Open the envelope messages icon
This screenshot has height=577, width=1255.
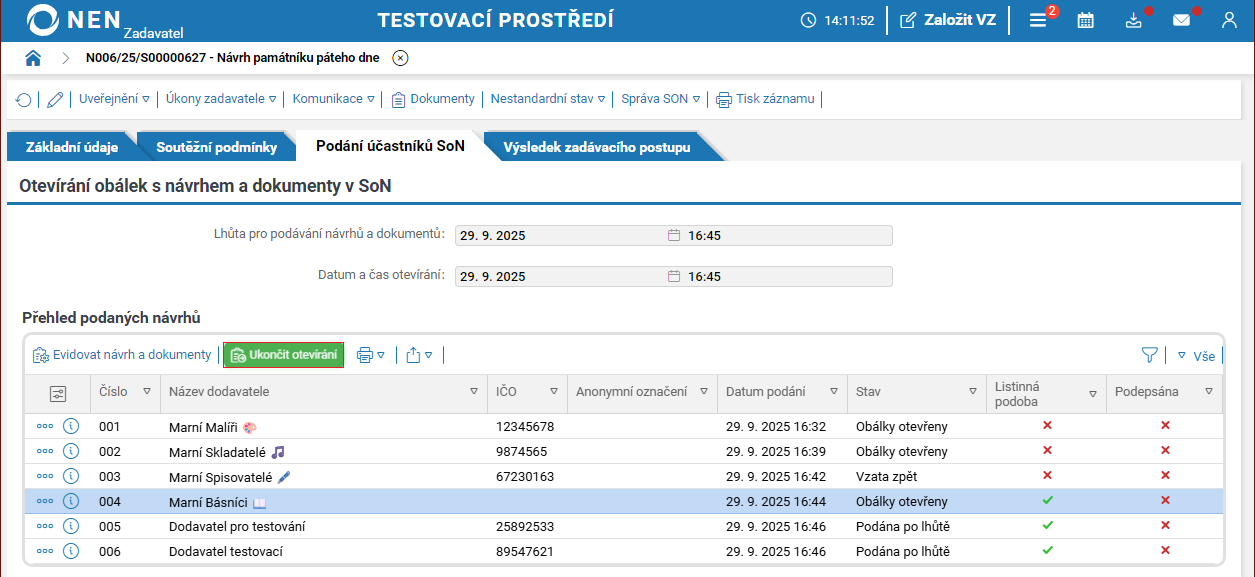1181,20
